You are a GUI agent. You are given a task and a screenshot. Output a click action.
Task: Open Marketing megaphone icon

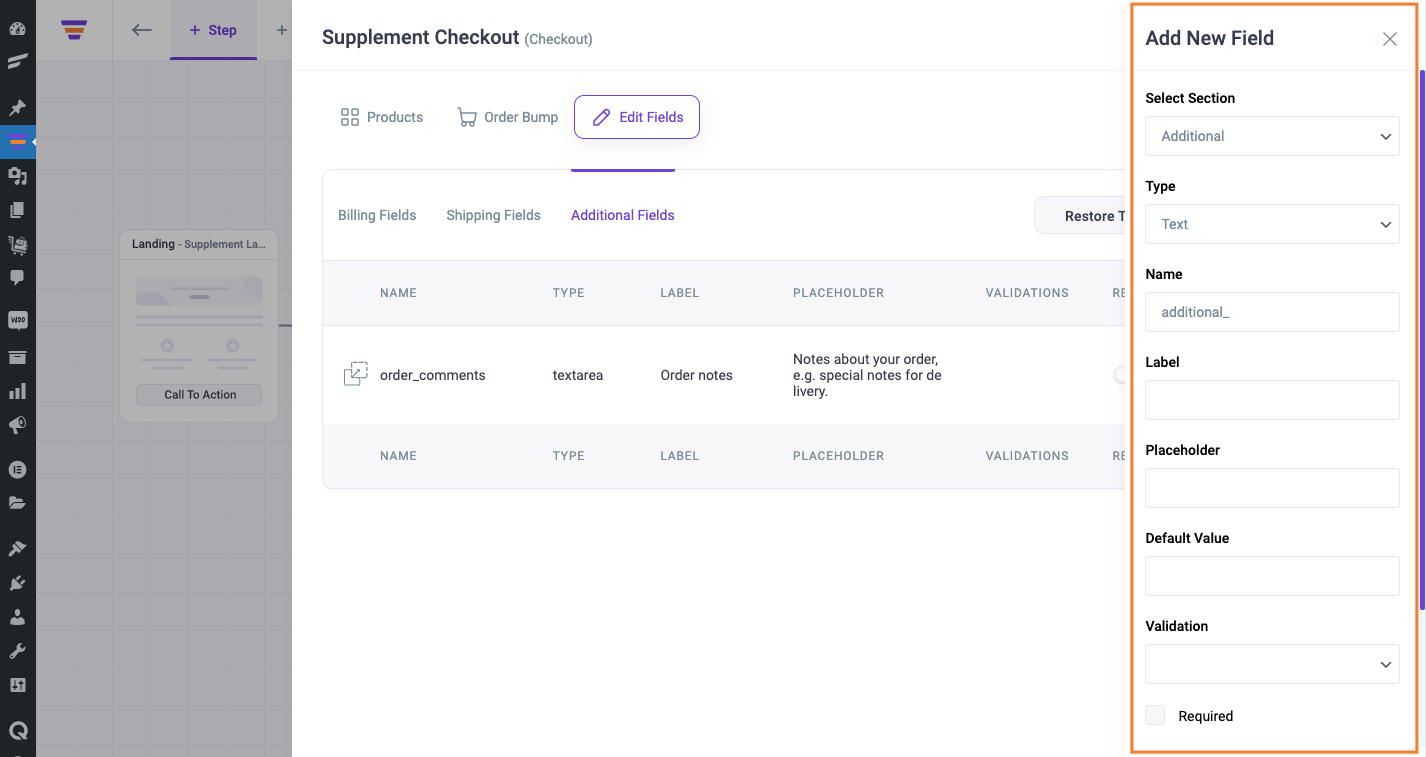(17, 425)
